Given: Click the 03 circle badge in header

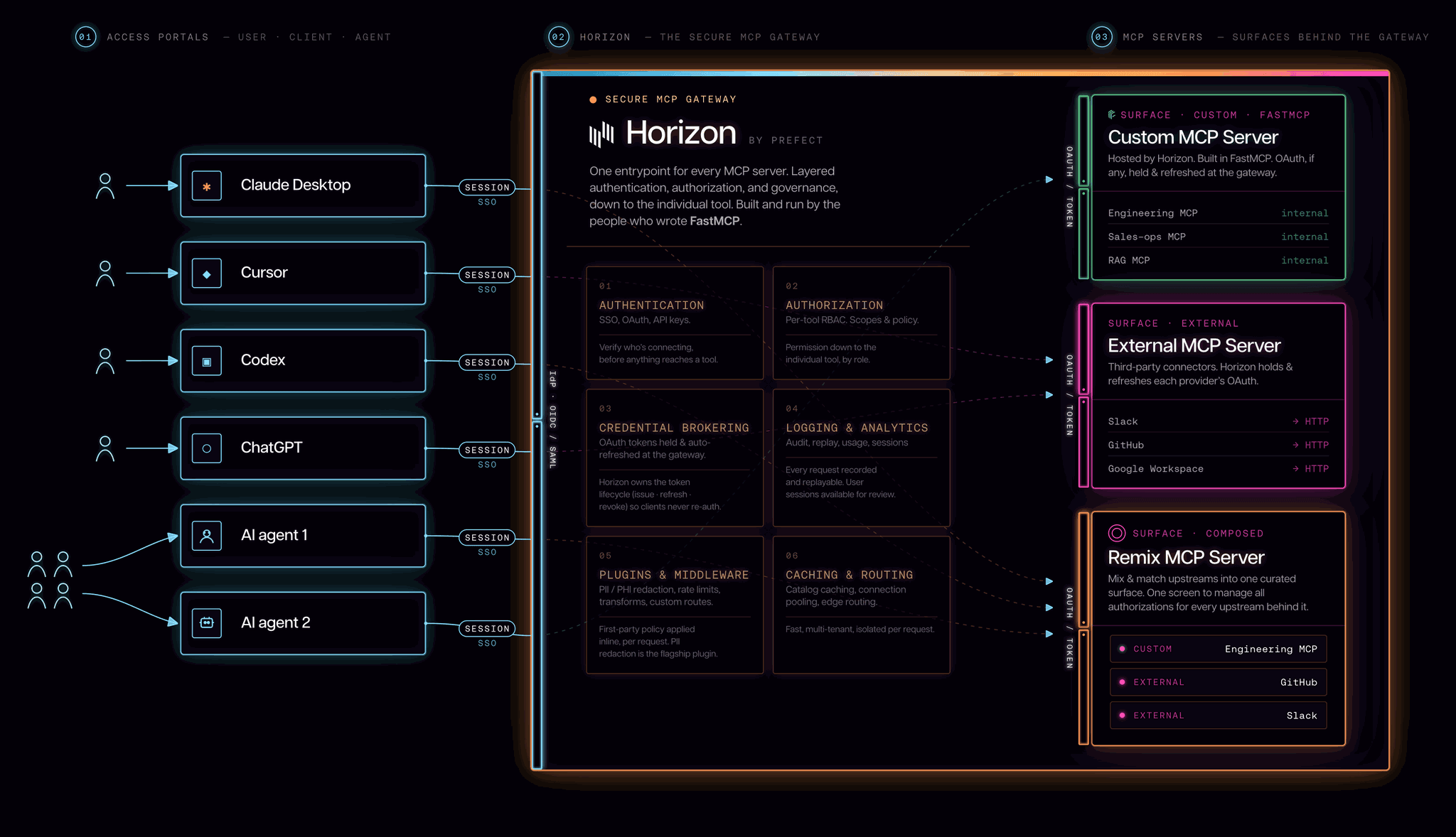Looking at the screenshot, I should tap(1102, 37).
